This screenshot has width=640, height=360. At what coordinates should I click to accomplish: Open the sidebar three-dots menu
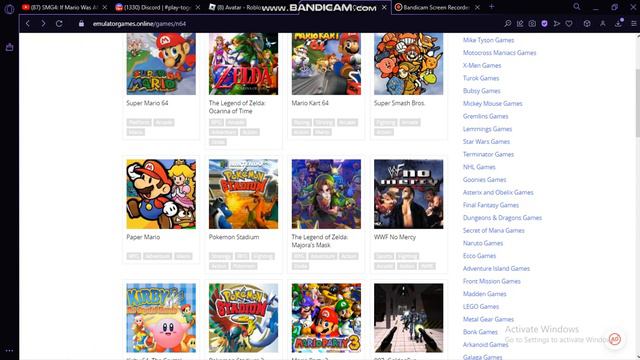point(9,351)
